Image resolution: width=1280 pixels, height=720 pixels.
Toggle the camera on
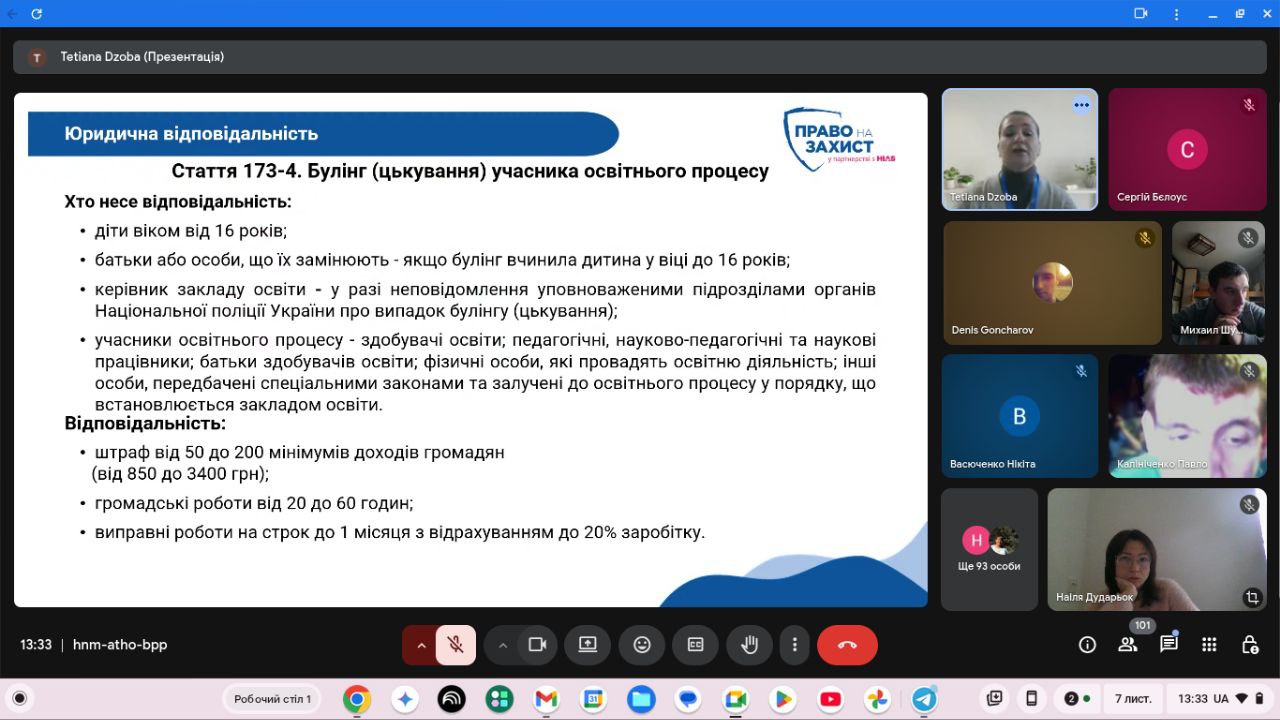coord(537,645)
